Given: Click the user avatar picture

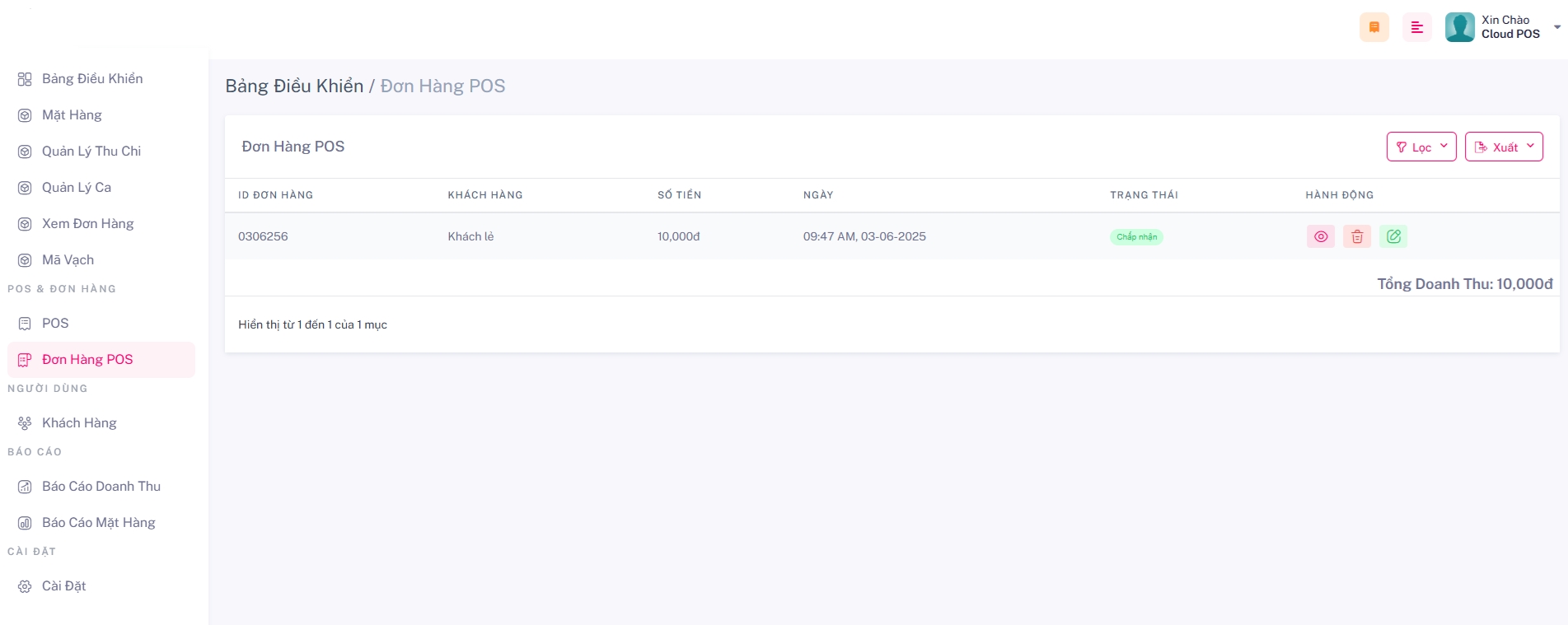Looking at the screenshot, I should 1459,27.
